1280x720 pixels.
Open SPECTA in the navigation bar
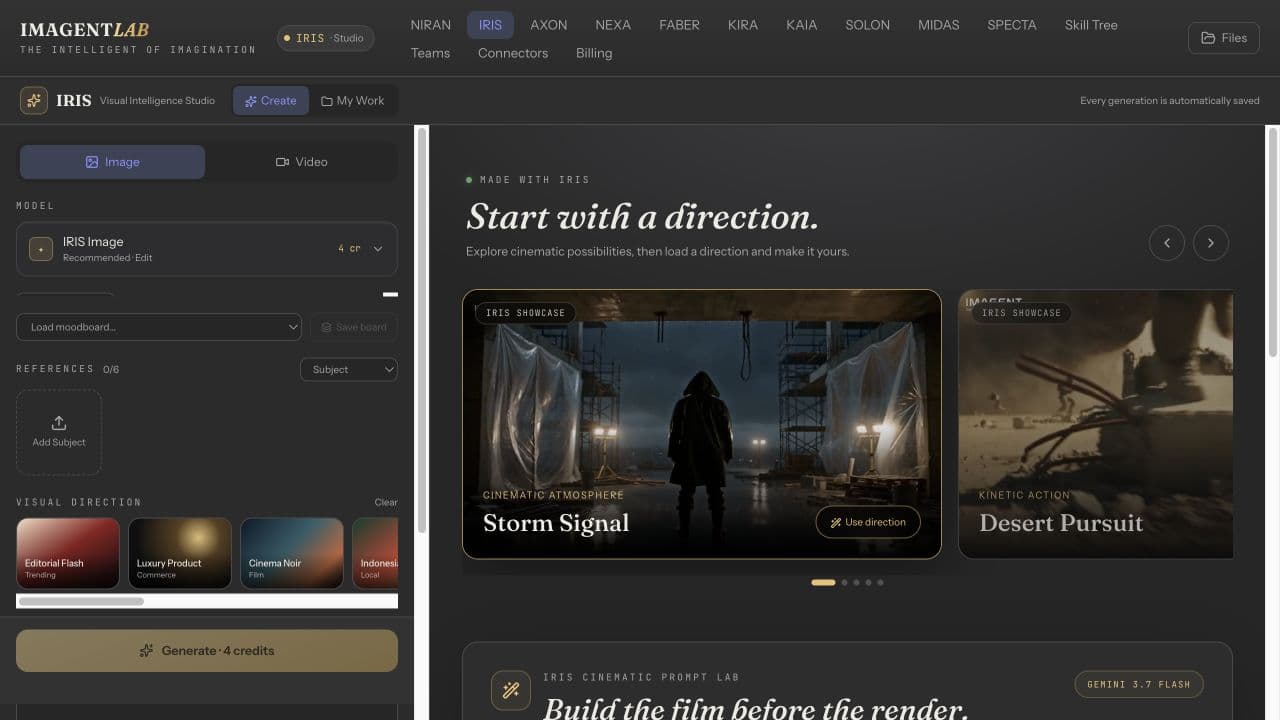1012,25
